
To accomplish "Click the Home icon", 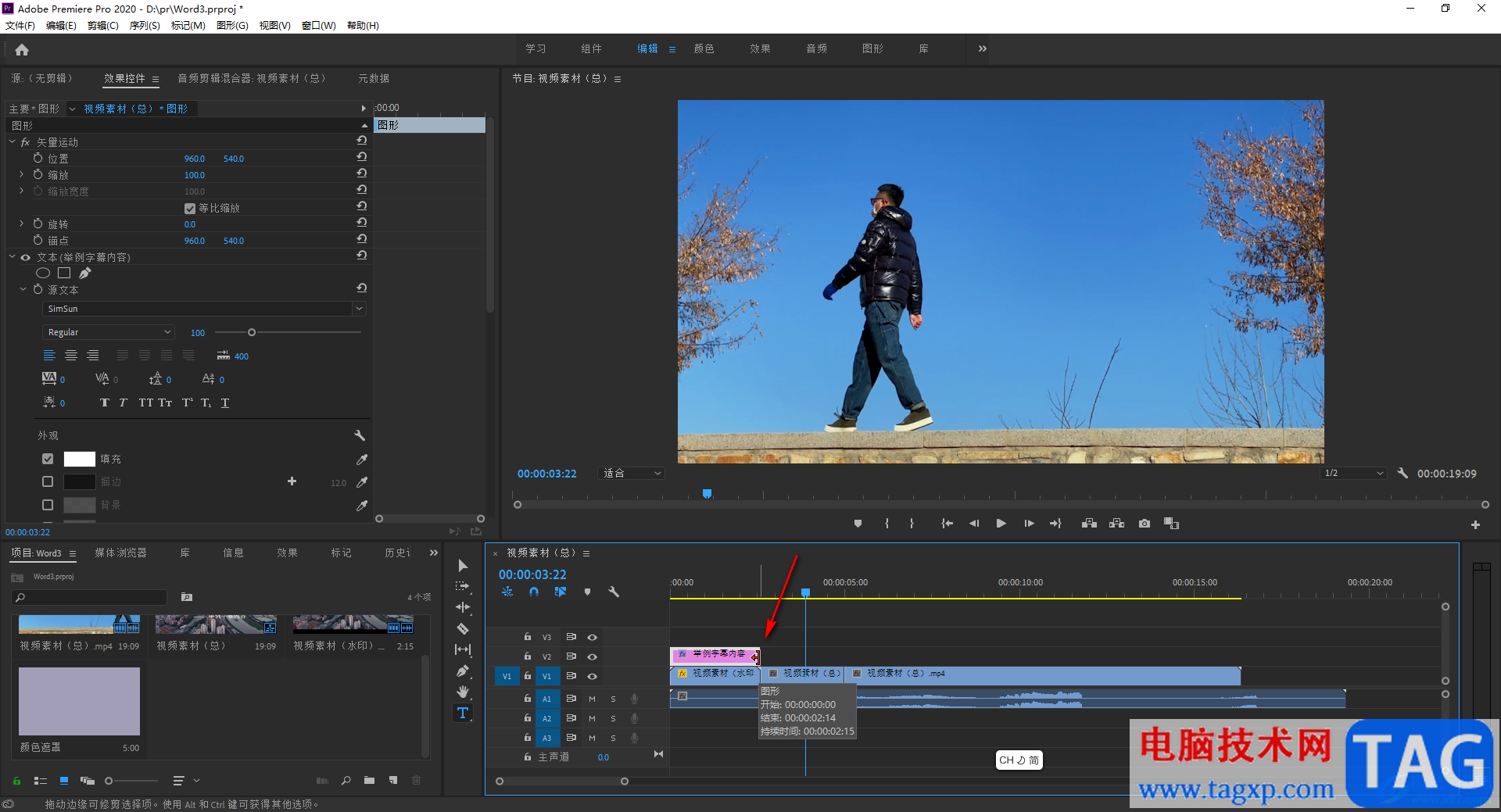I will click(x=22, y=50).
